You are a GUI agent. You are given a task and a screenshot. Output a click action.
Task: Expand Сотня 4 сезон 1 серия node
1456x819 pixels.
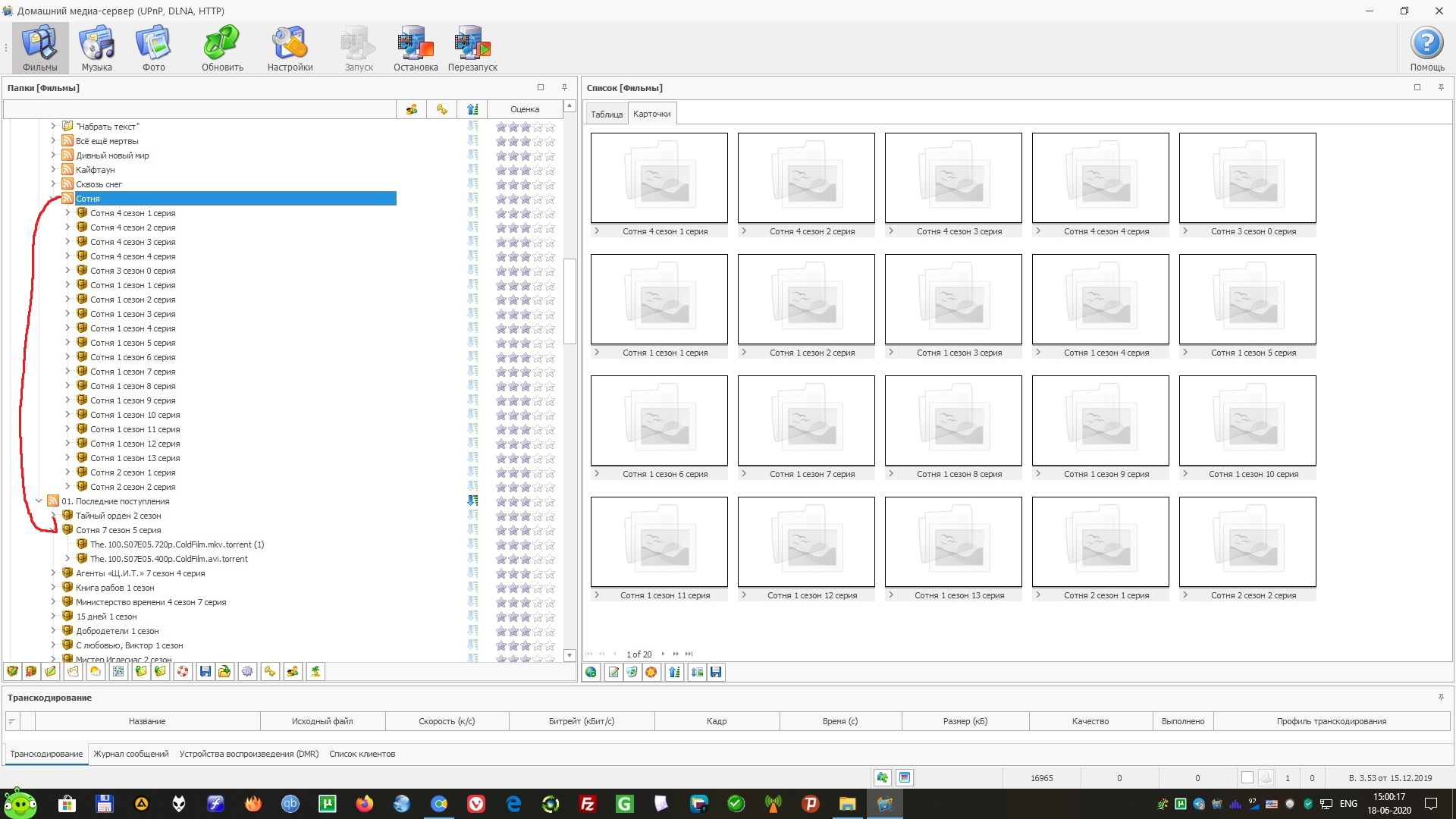coord(67,213)
